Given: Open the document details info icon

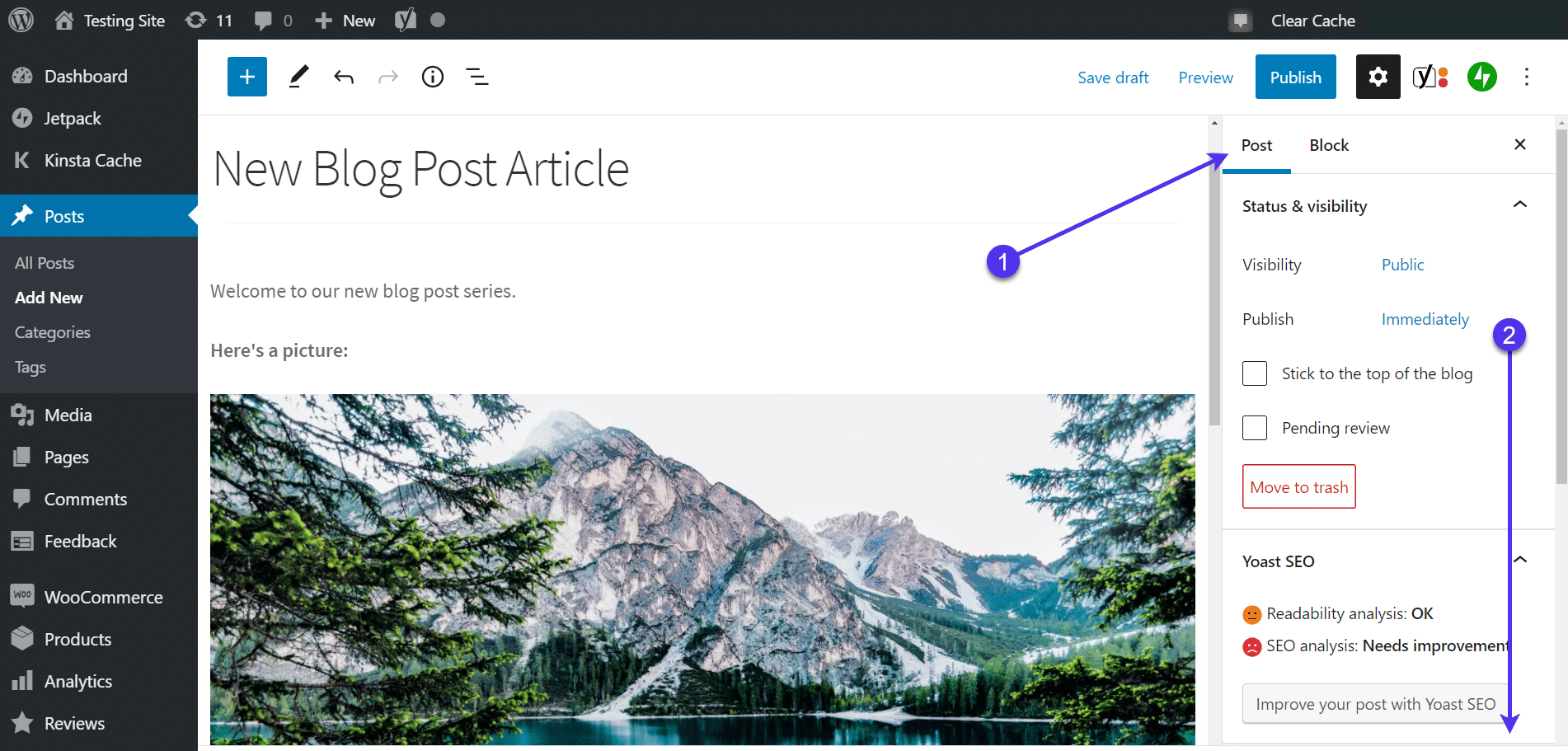Looking at the screenshot, I should point(433,76).
